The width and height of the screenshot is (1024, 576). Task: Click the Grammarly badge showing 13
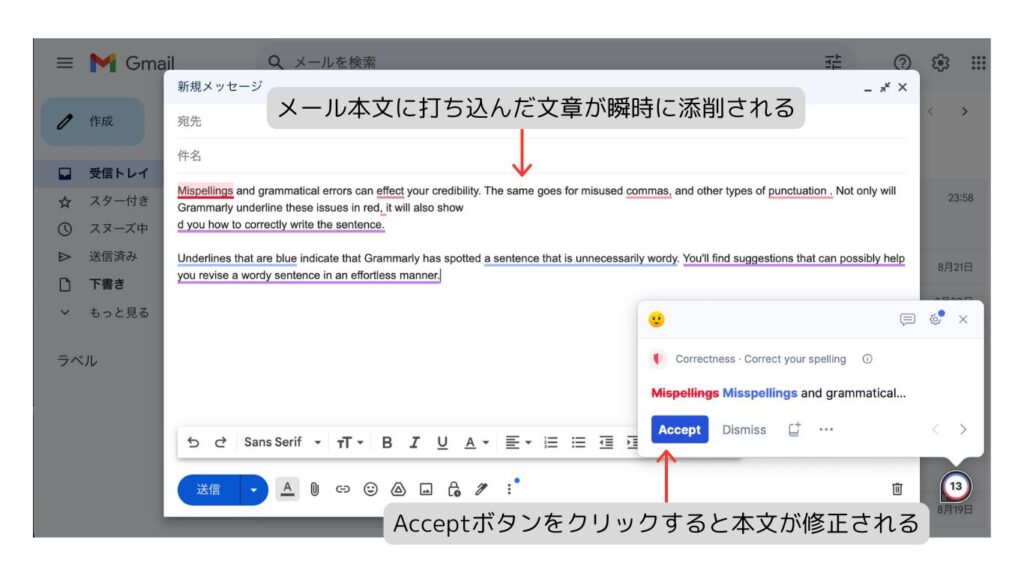pyautogui.click(x=955, y=487)
